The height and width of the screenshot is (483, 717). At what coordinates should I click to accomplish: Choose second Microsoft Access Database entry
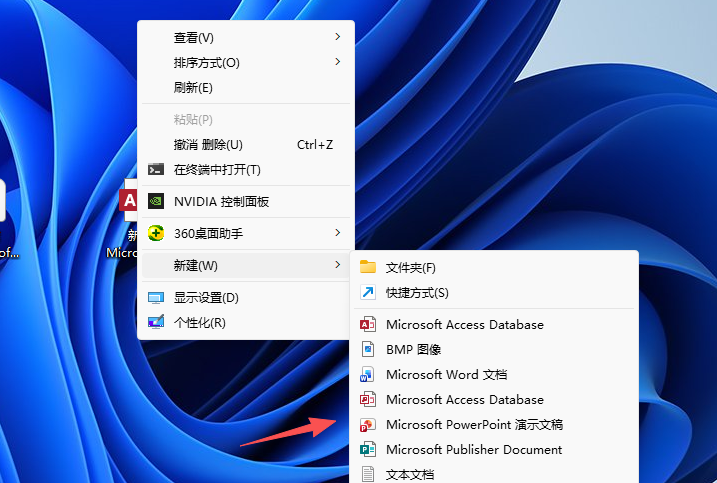point(494,399)
